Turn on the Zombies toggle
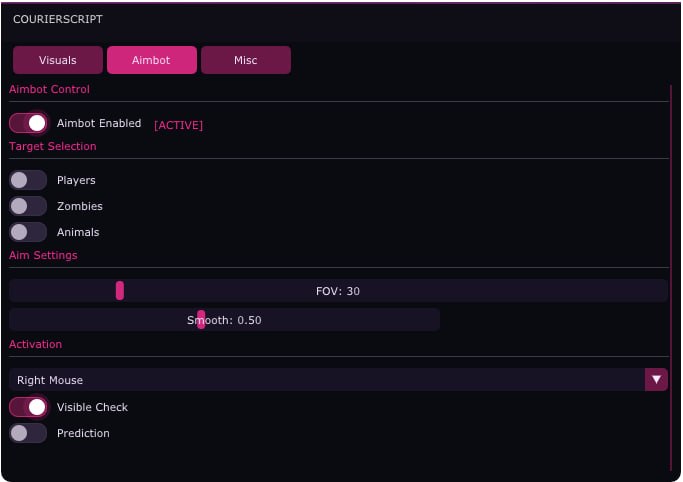The image size is (683, 482). pos(28,206)
